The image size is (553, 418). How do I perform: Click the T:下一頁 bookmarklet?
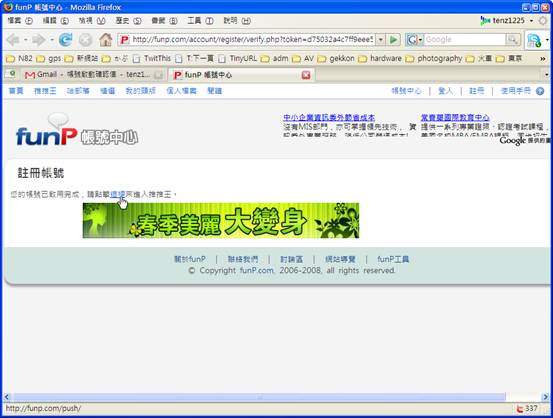pos(195,58)
